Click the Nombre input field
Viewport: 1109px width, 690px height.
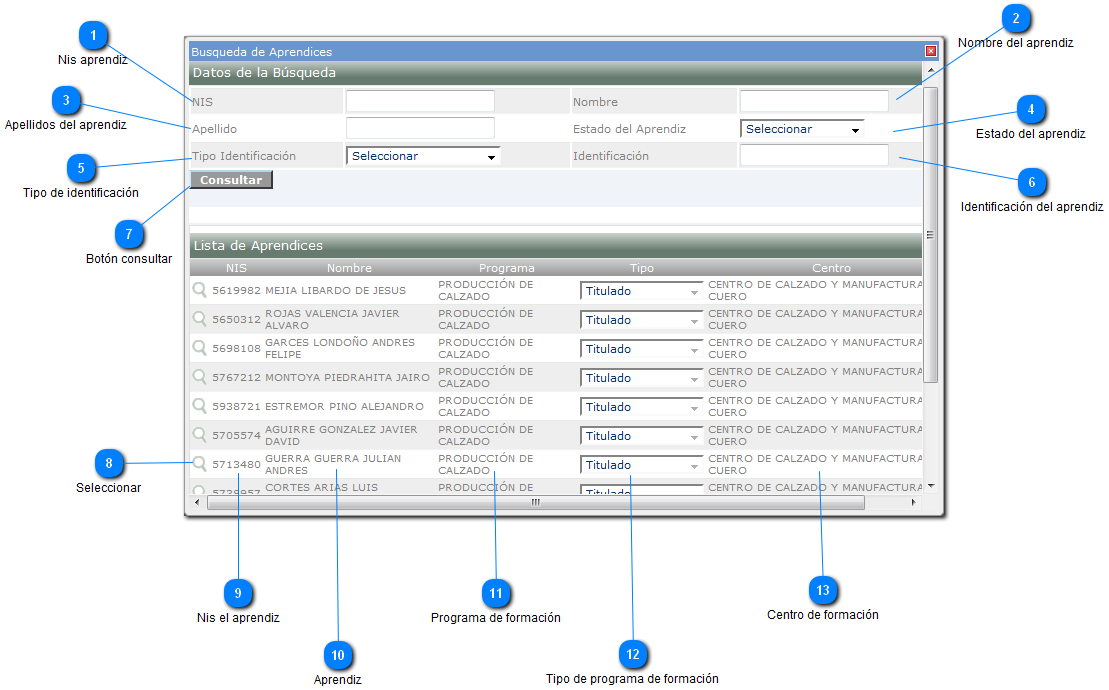click(814, 101)
